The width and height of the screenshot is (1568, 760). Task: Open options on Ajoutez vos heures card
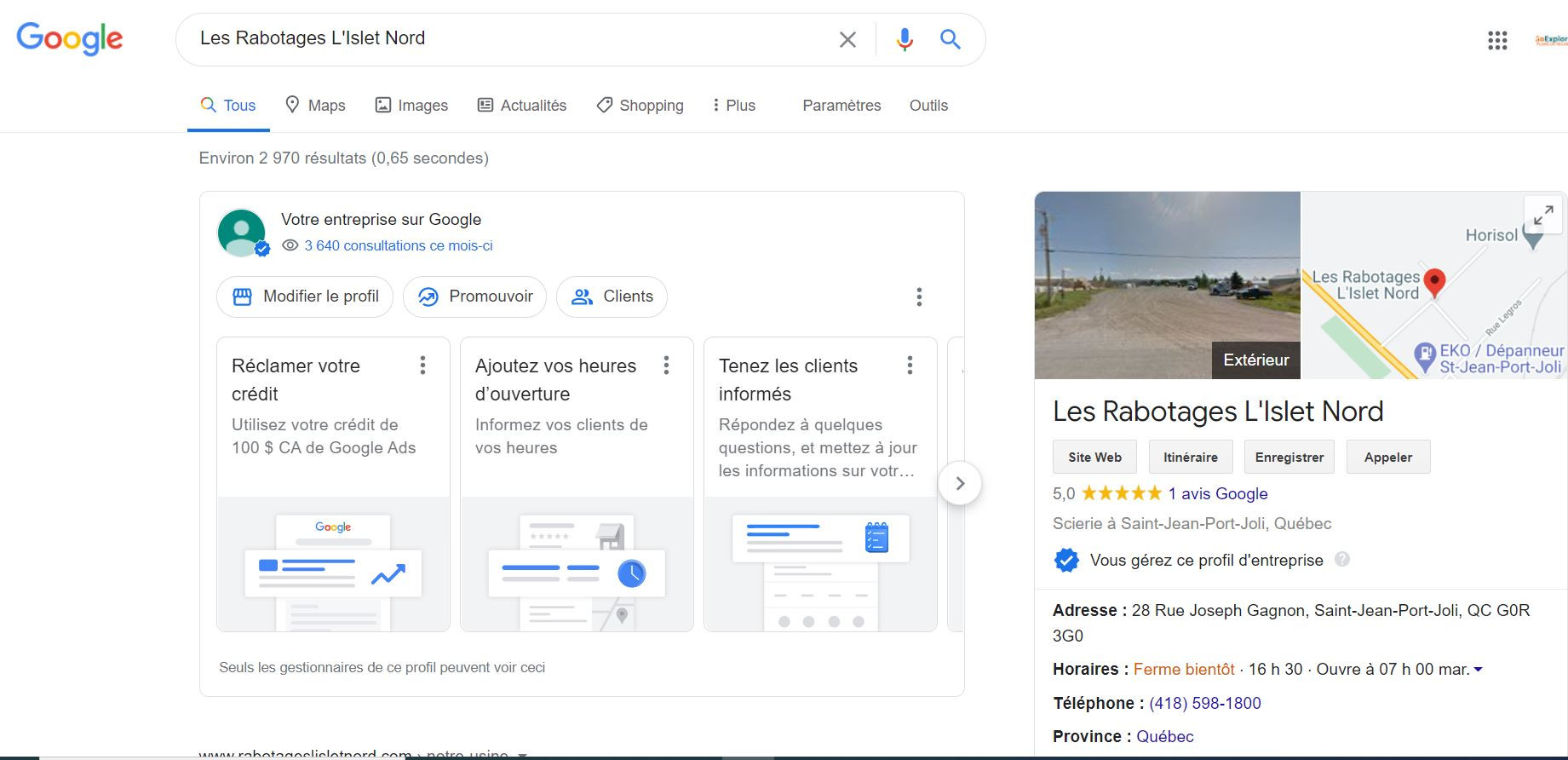[x=666, y=366]
